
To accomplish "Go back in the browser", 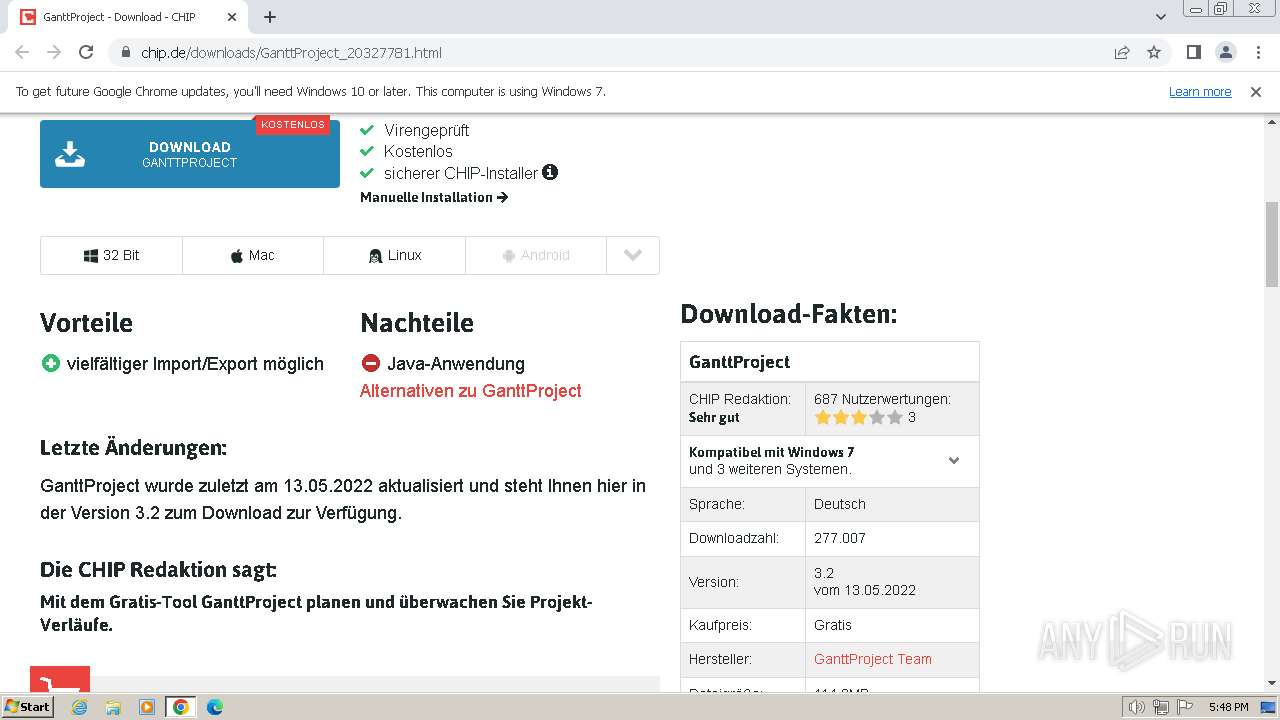I will coord(22,52).
